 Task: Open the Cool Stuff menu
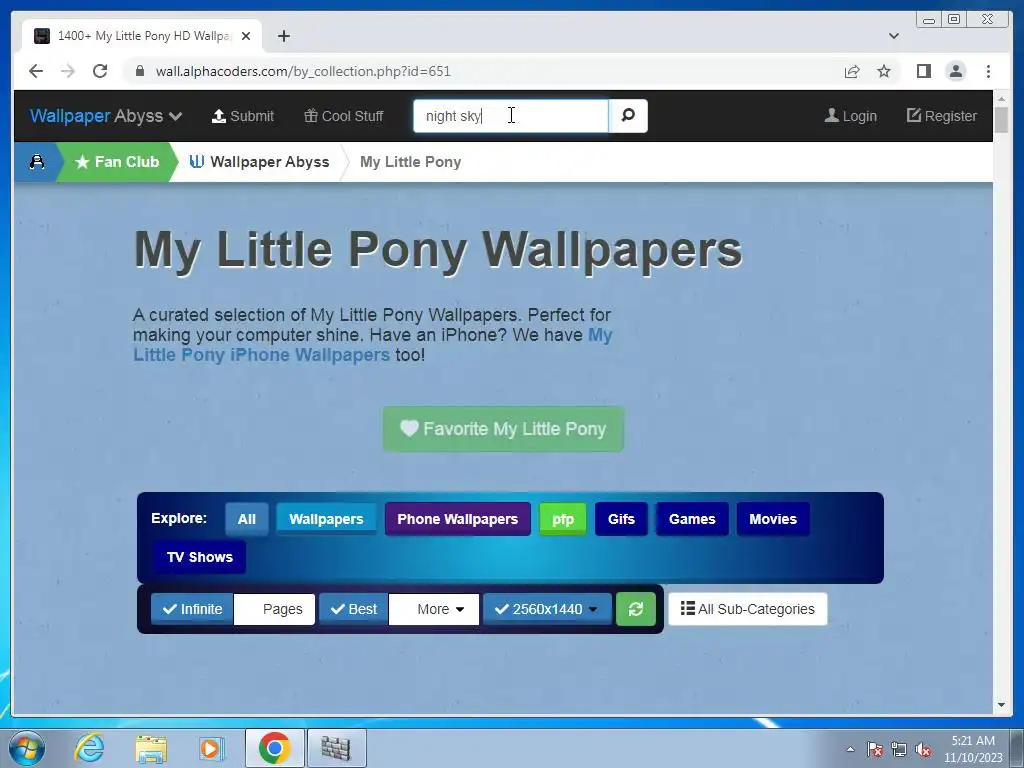coord(344,116)
